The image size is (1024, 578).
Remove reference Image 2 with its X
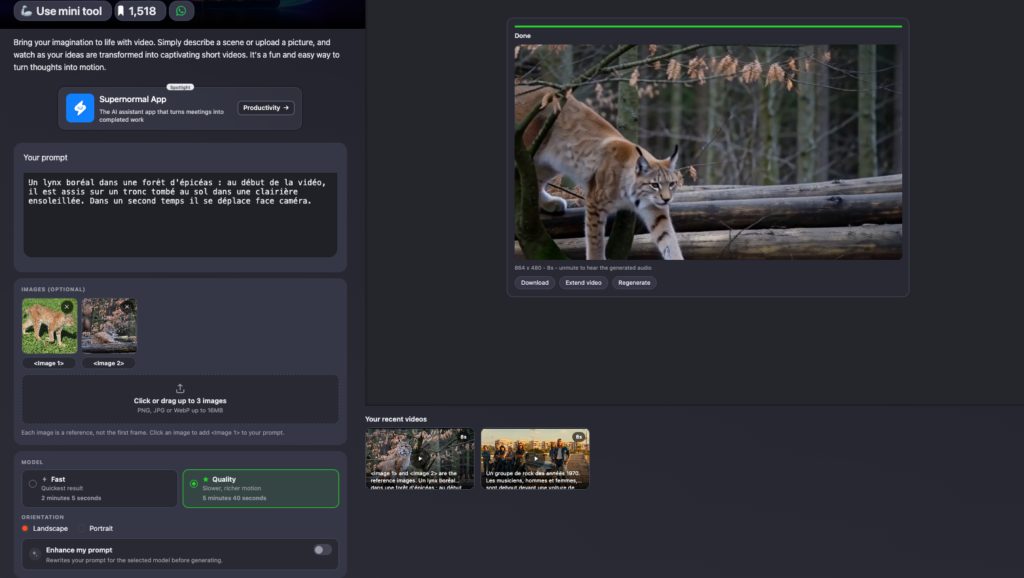pyautogui.click(x=127, y=307)
